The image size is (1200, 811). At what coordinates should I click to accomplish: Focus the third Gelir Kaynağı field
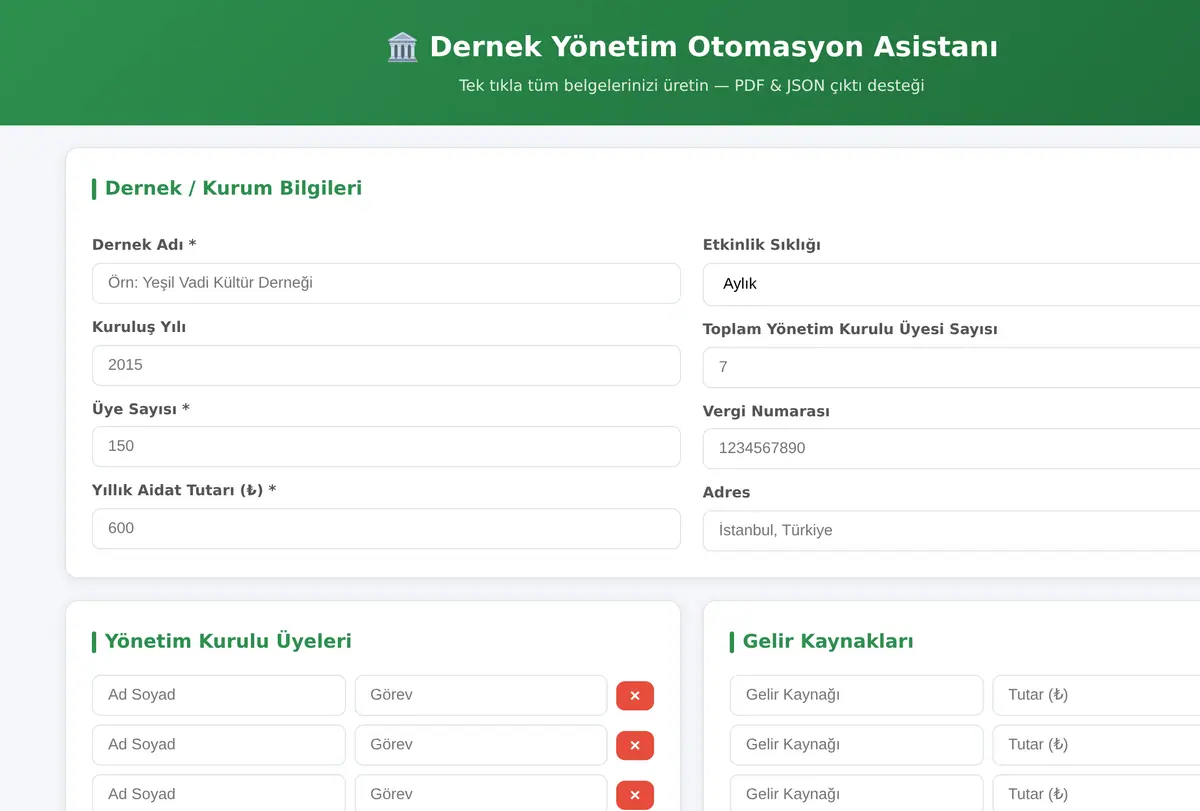[857, 793]
